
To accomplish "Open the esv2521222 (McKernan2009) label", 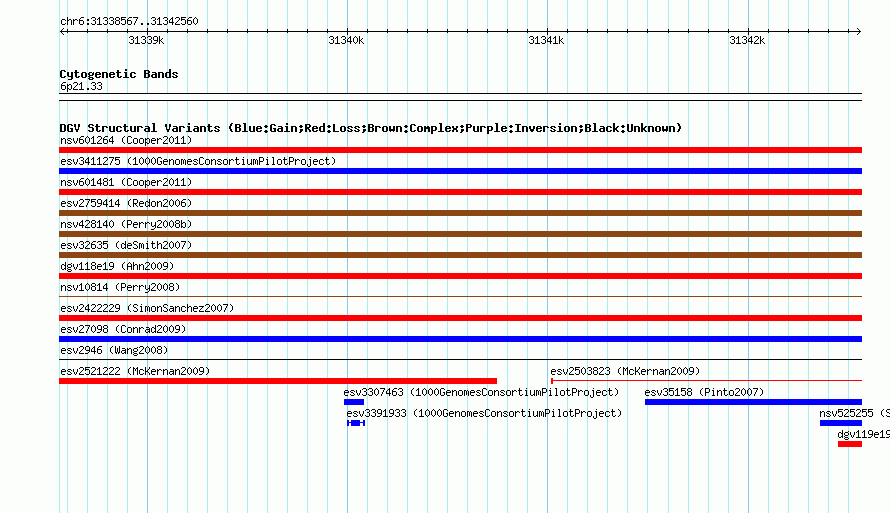I will point(135,371).
